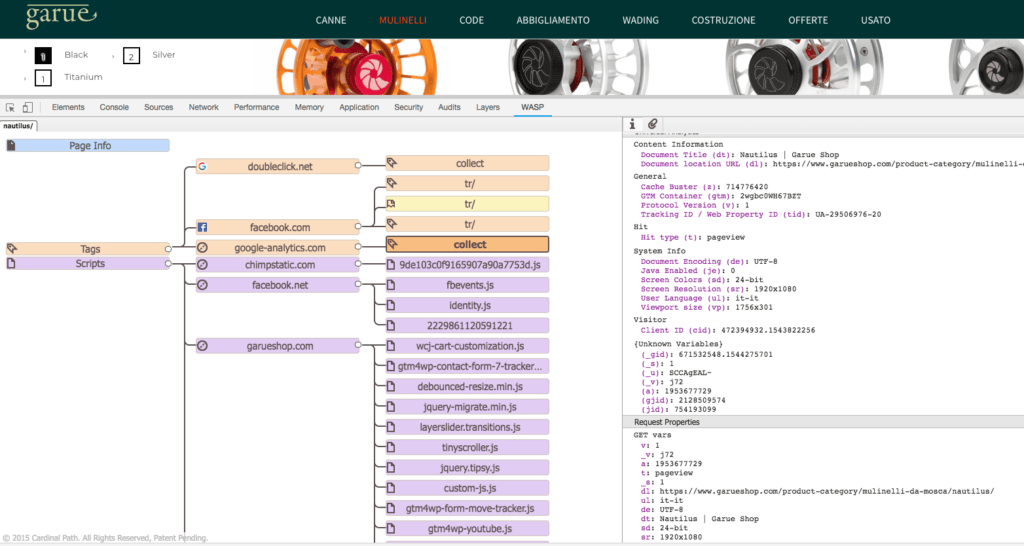Viewport: 1024px width, 546px height.
Task: Collapse the facebook.net connector circle
Action: coord(358,284)
